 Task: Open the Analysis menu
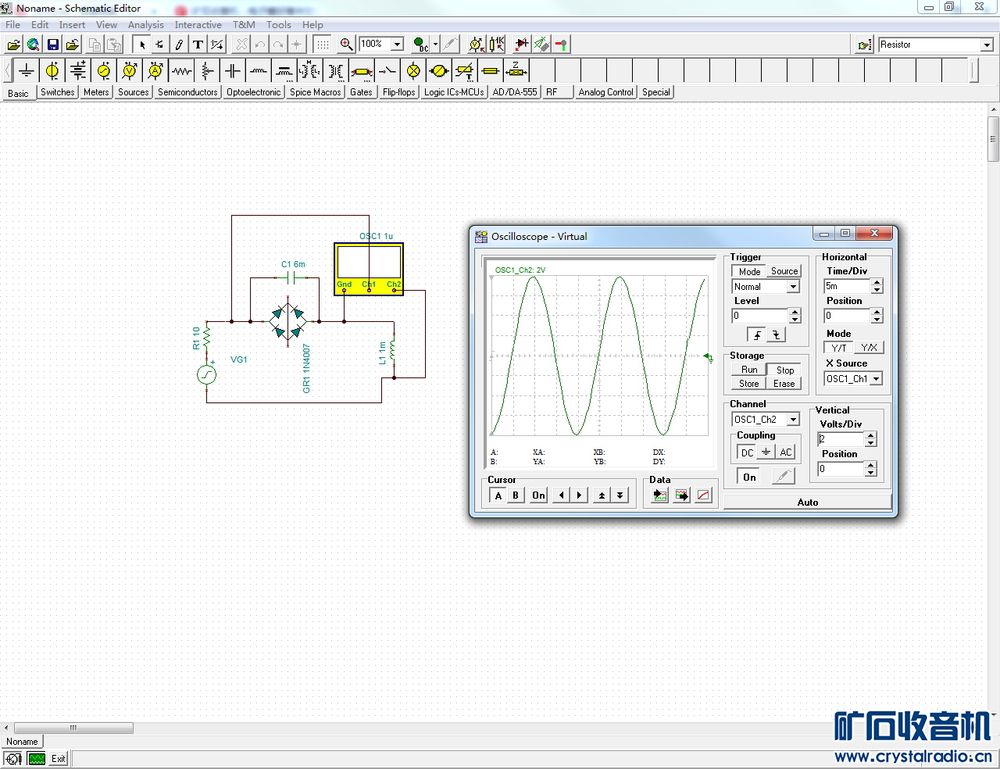145,25
